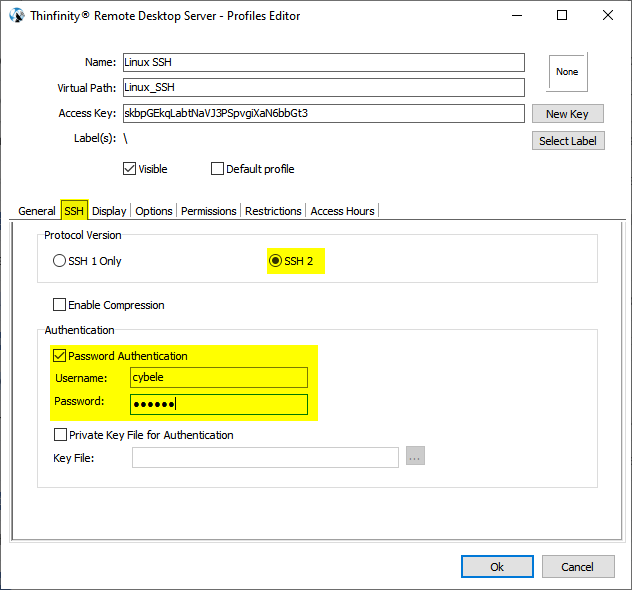Click the Username field containing cybele
Screen dimensions: 632x590
pos(219,377)
